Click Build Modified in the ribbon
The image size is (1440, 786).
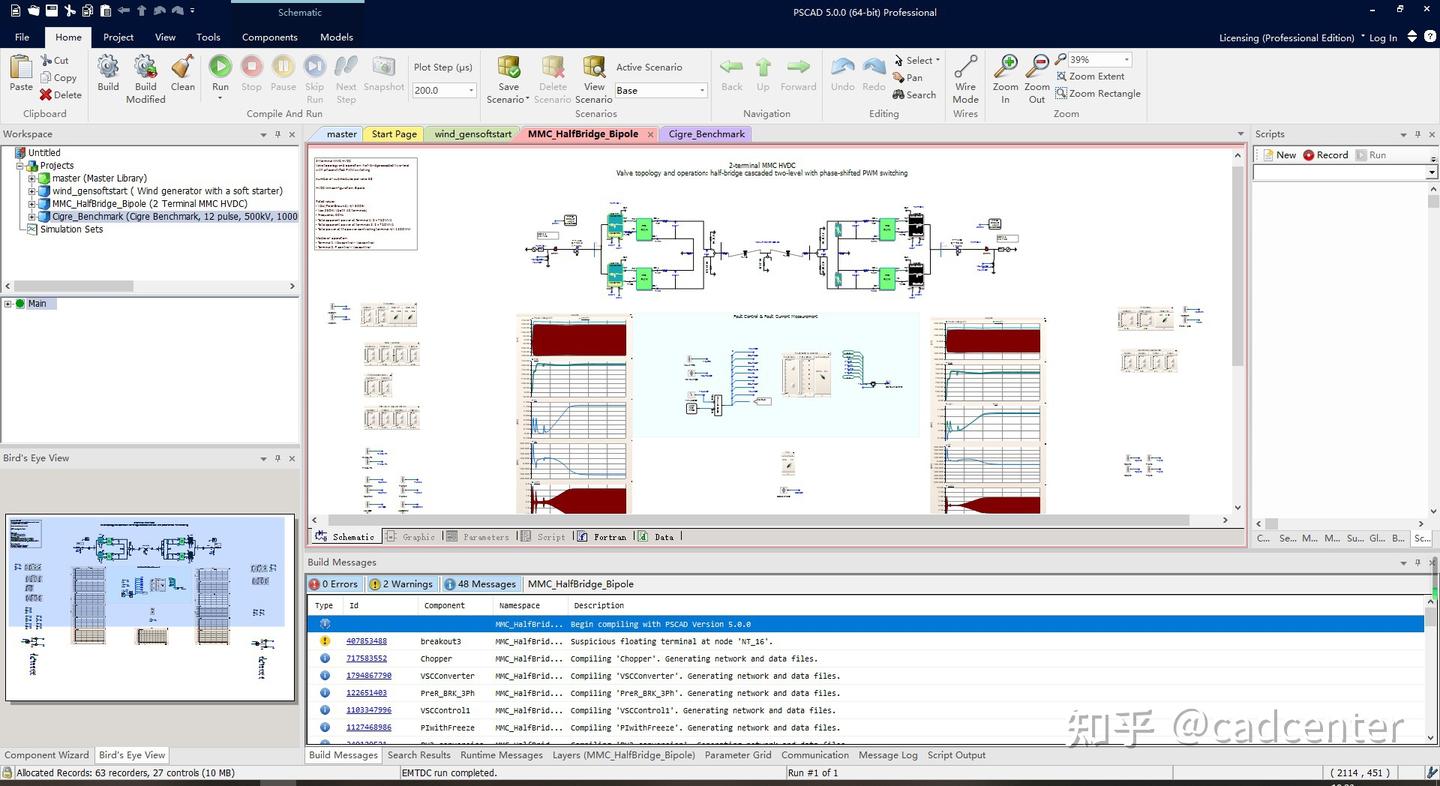coord(146,79)
